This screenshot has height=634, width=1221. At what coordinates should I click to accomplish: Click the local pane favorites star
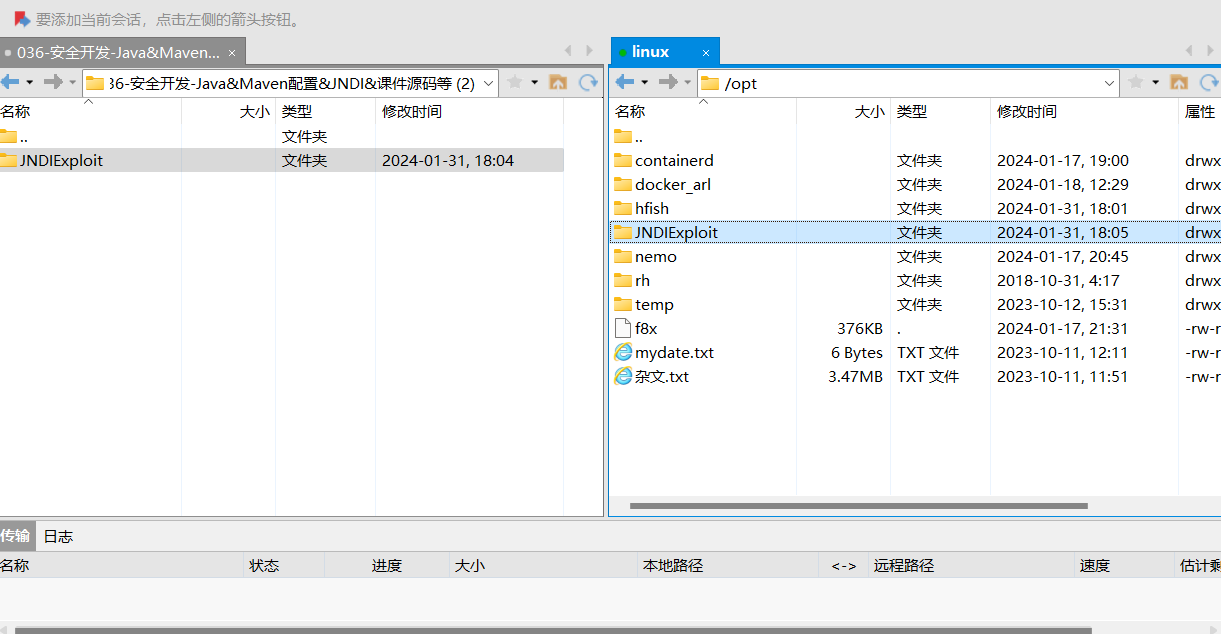coord(515,82)
